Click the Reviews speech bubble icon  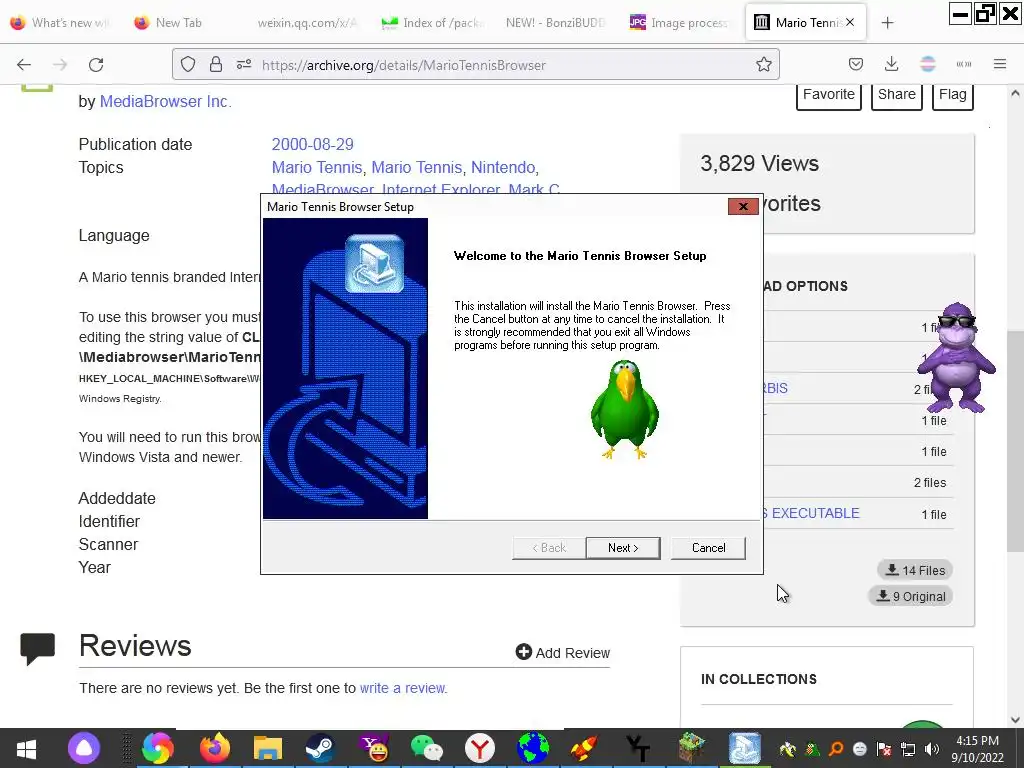(37, 648)
